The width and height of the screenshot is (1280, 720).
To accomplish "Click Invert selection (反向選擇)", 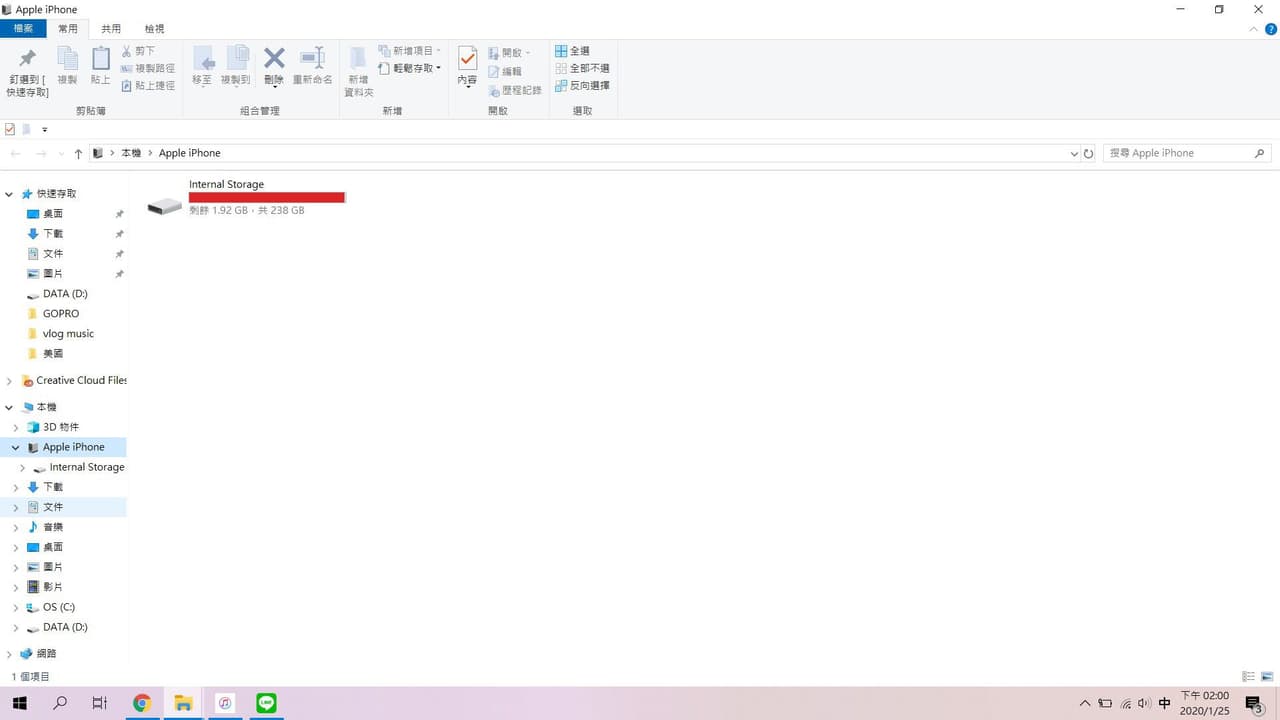I will click(582, 86).
